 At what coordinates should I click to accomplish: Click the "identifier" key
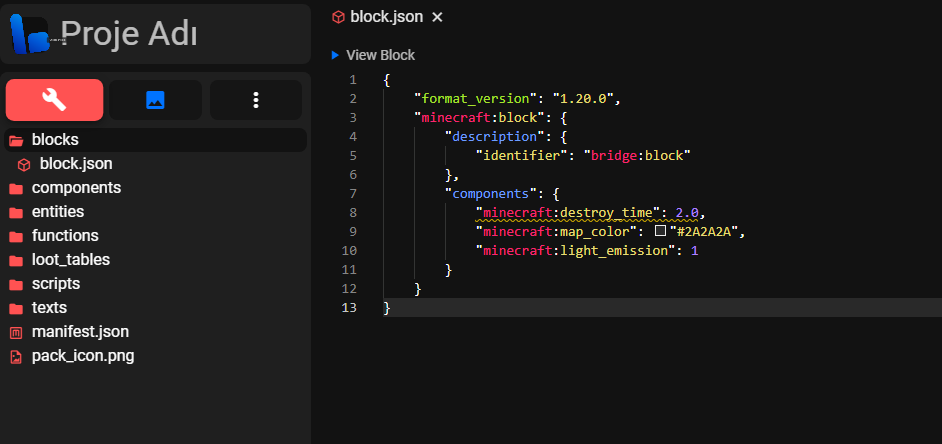521,156
